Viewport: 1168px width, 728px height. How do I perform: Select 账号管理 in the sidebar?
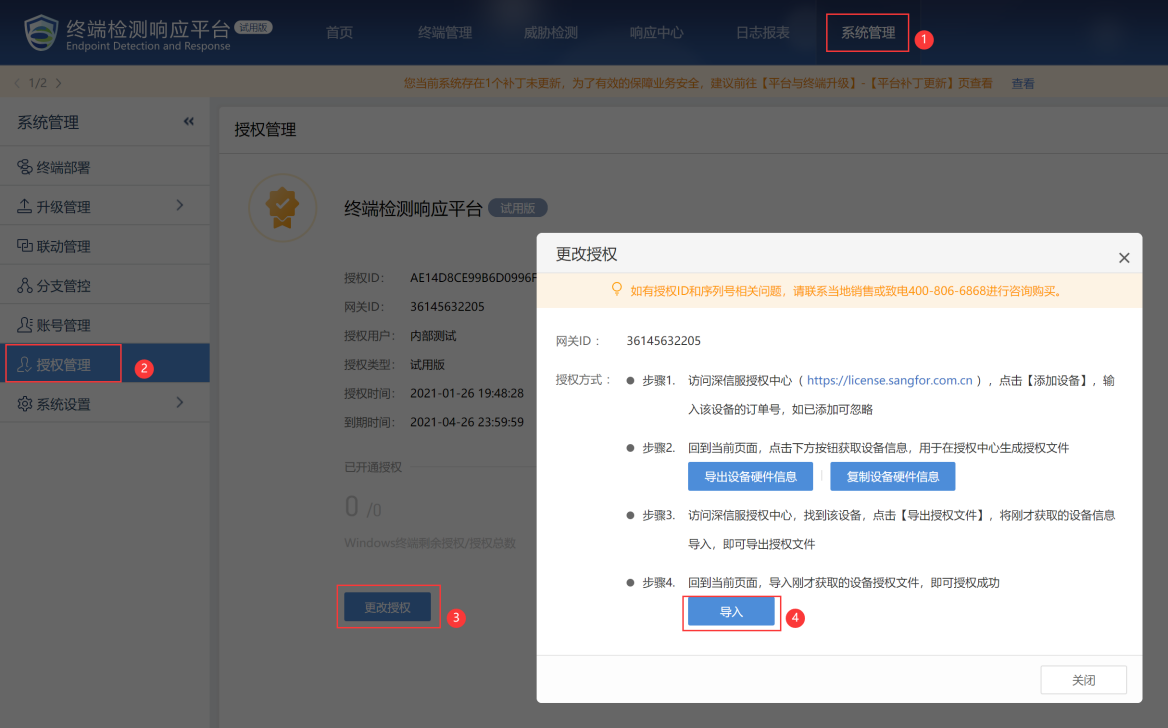[104, 325]
